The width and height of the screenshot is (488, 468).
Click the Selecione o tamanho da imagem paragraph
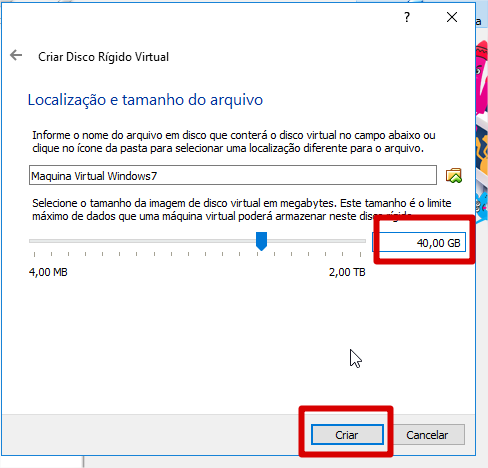[242, 210]
